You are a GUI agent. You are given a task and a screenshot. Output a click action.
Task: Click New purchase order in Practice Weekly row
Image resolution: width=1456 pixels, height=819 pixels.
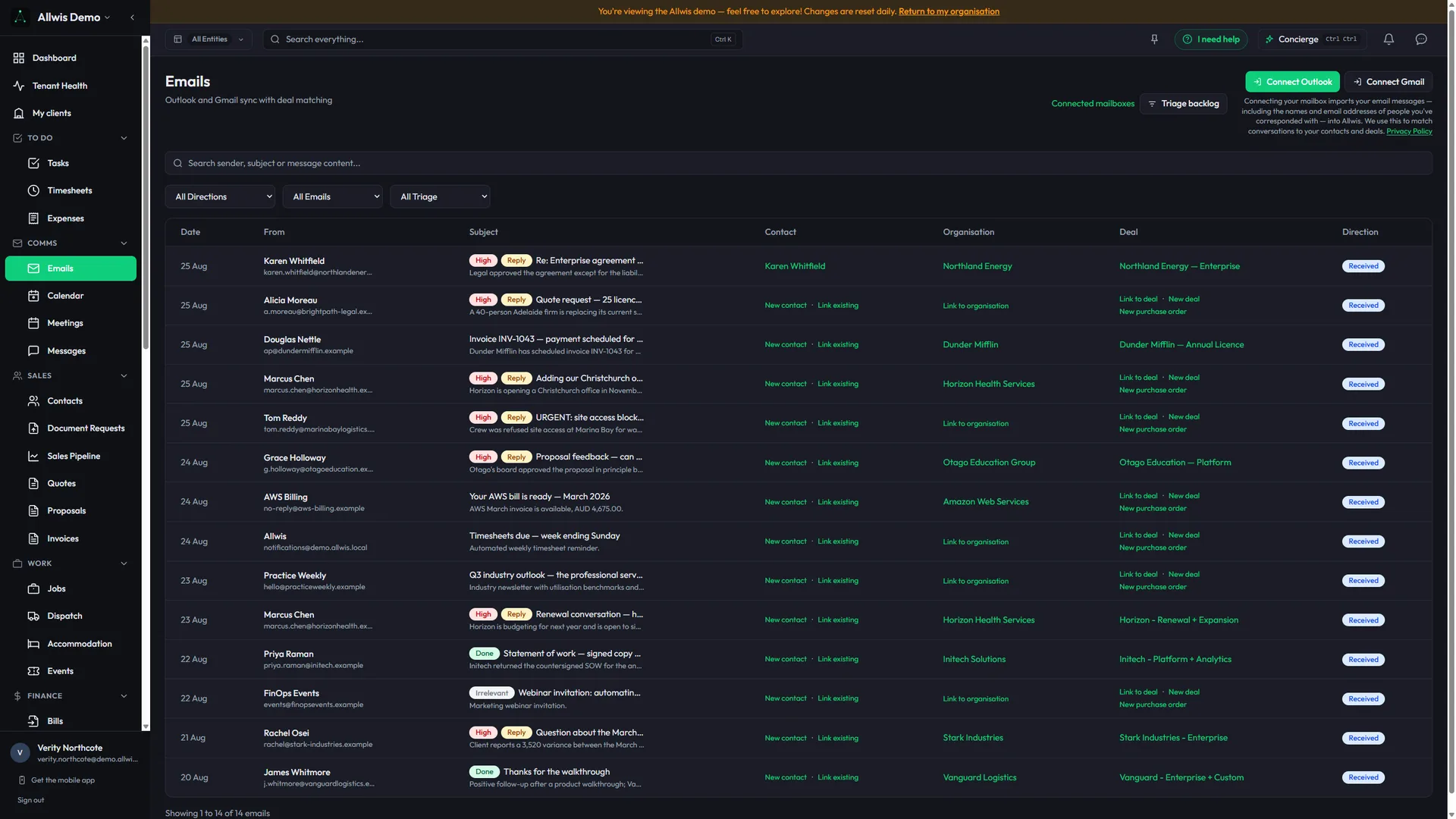(x=1152, y=587)
